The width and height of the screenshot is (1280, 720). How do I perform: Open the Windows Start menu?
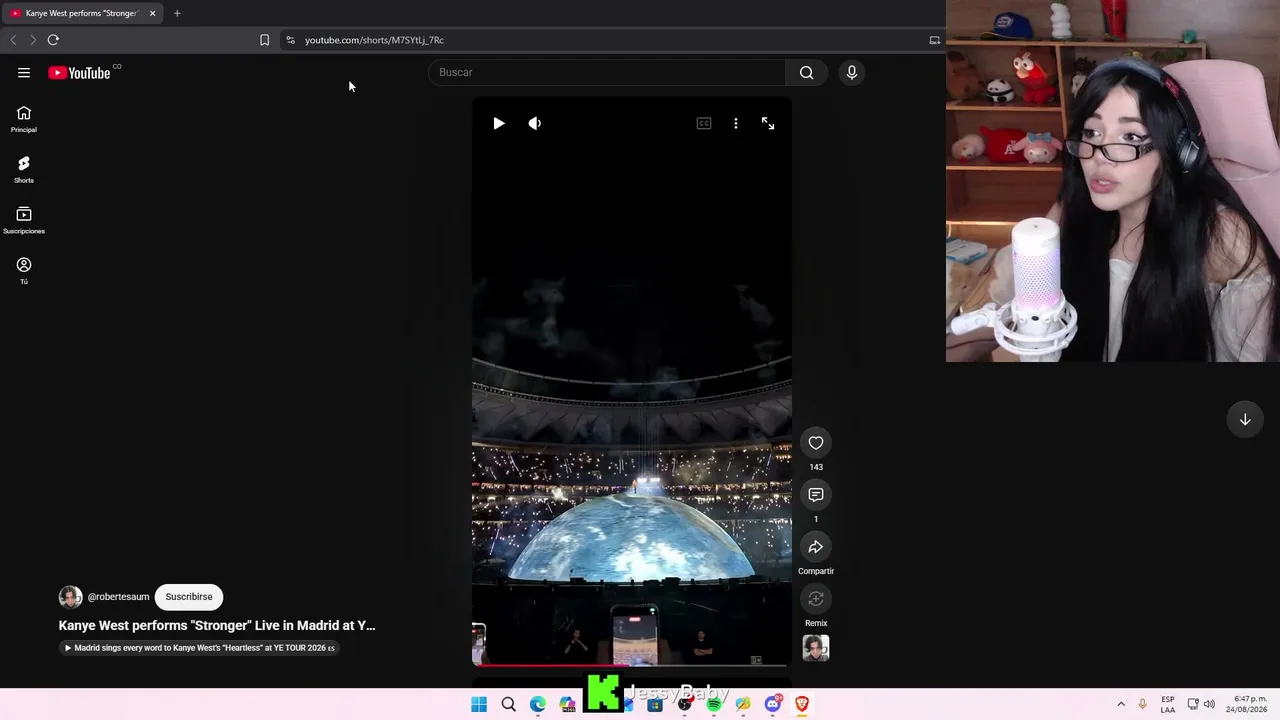479,704
